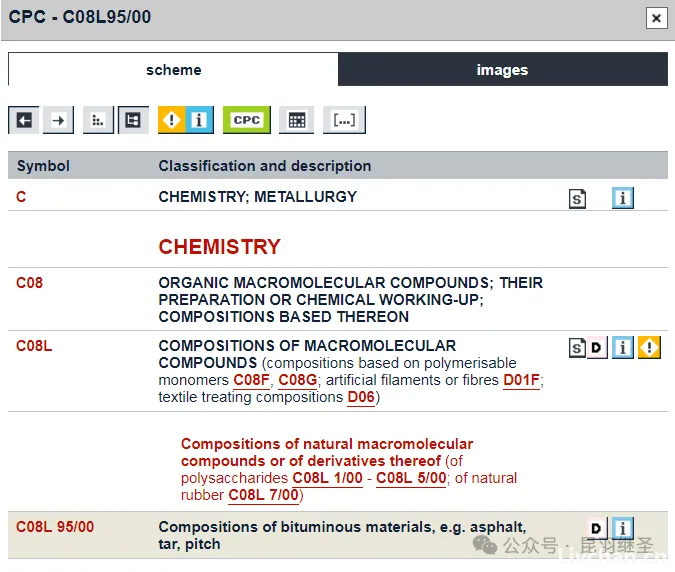Click yellow warning icon in C08L row
675x572 pixels.
[x=649, y=348]
